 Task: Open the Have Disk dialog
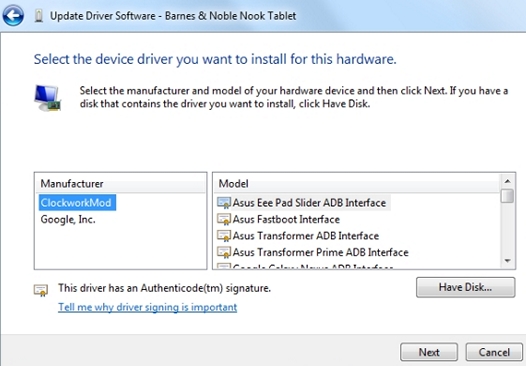[465, 287]
